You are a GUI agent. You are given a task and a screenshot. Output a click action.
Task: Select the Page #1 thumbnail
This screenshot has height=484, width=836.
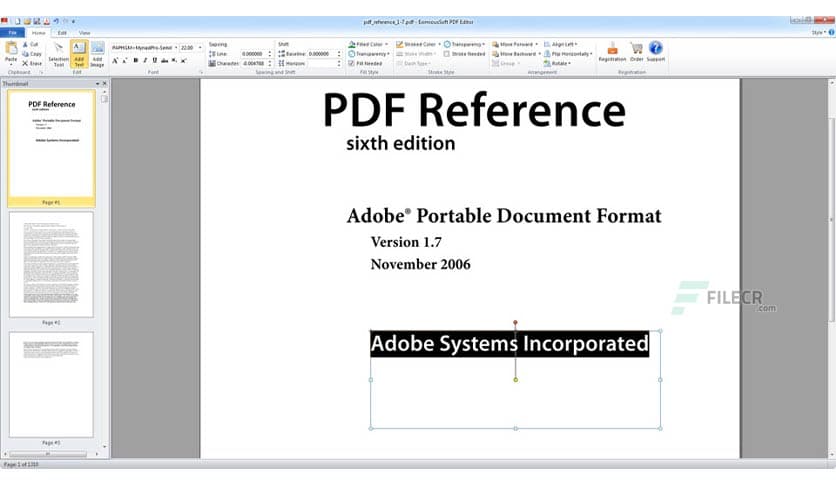(51, 148)
